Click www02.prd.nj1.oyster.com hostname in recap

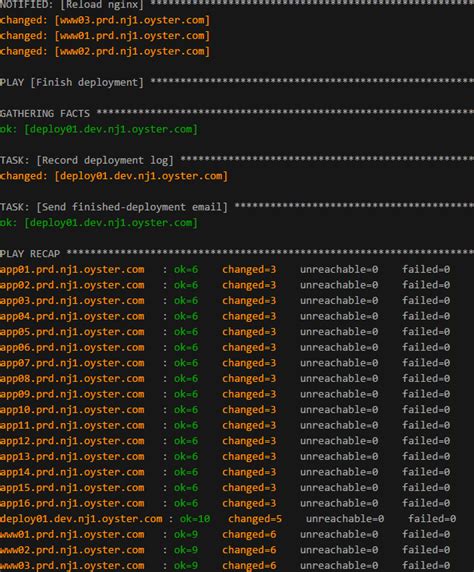click(x=72, y=550)
